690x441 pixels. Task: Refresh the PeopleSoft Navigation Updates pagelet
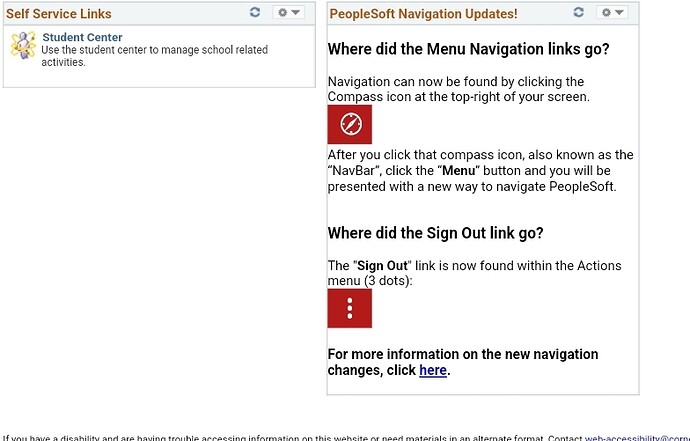click(x=579, y=12)
